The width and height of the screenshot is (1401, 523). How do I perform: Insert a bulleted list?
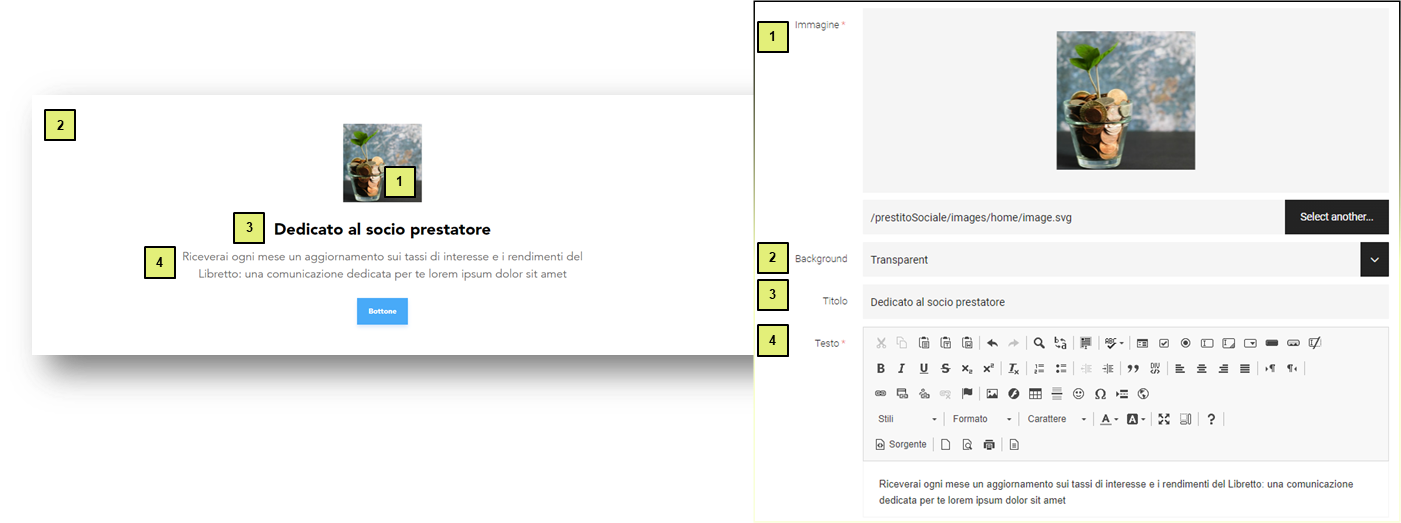click(x=1060, y=368)
